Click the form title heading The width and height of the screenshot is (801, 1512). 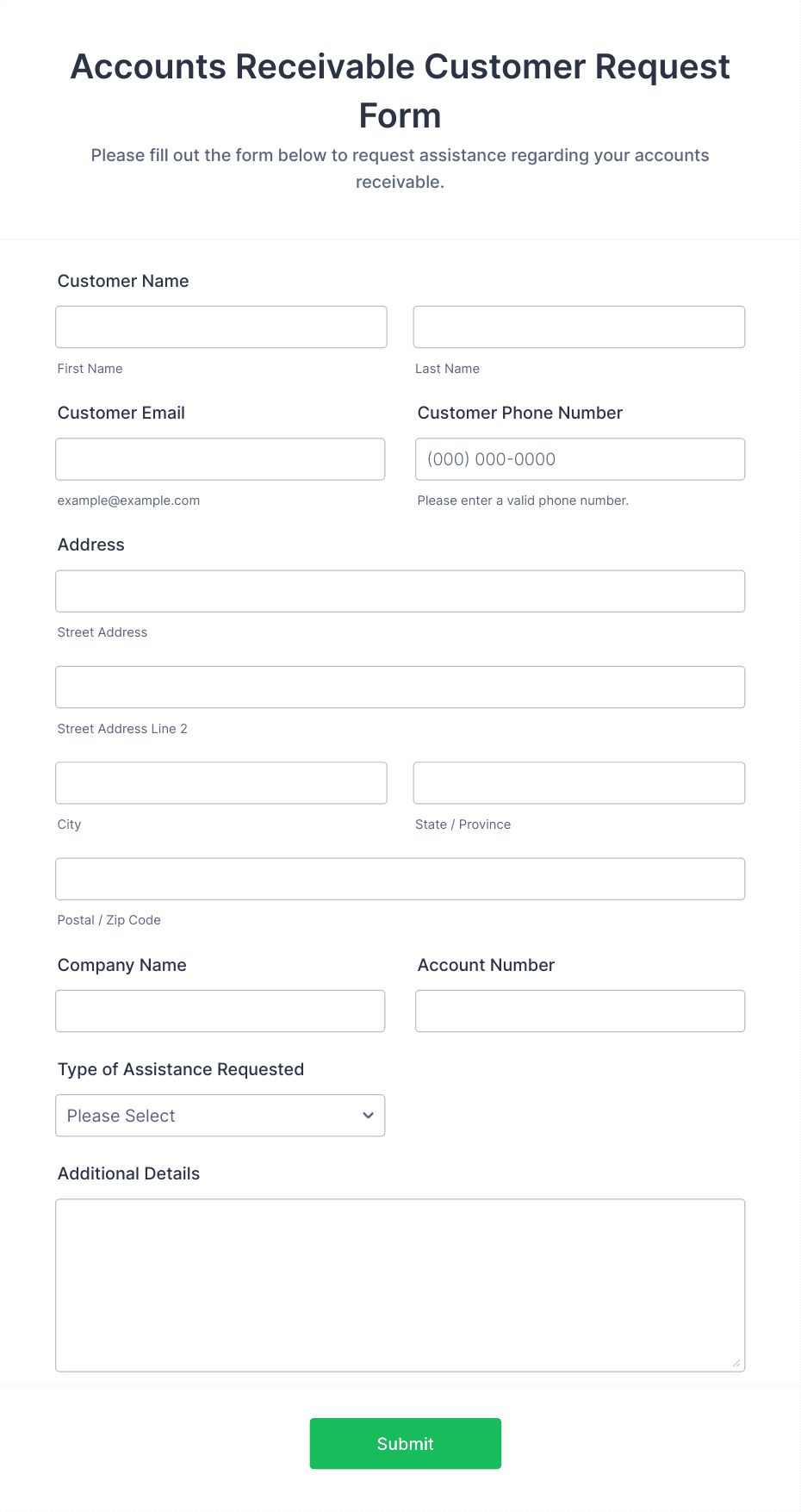tap(400, 90)
